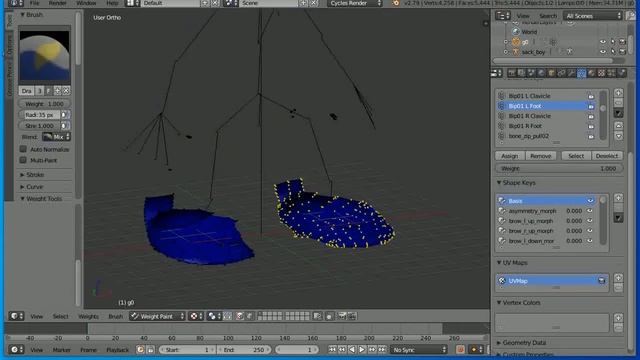Open the Scene properties tab
Viewport: 640px width, 360px height.
pyautogui.click(x=531, y=73)
